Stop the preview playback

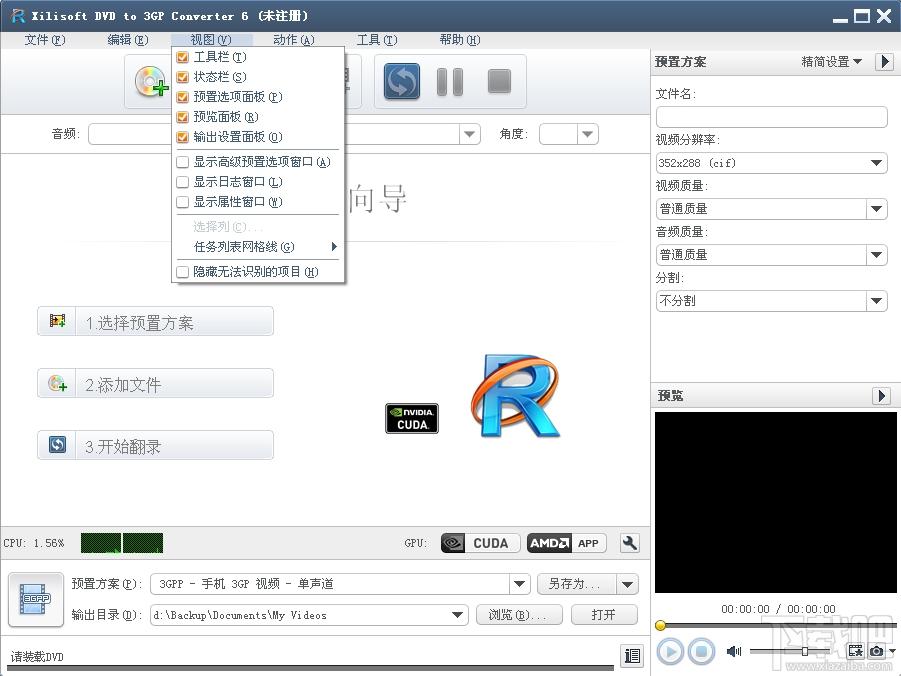click(x=701, y=651)
